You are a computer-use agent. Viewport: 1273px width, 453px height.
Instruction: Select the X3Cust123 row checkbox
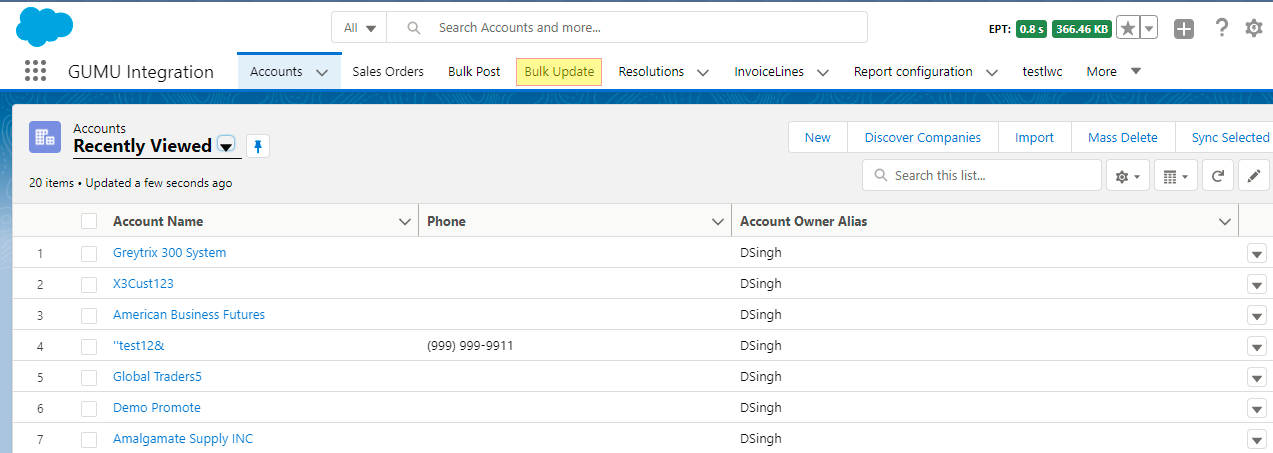90,284
